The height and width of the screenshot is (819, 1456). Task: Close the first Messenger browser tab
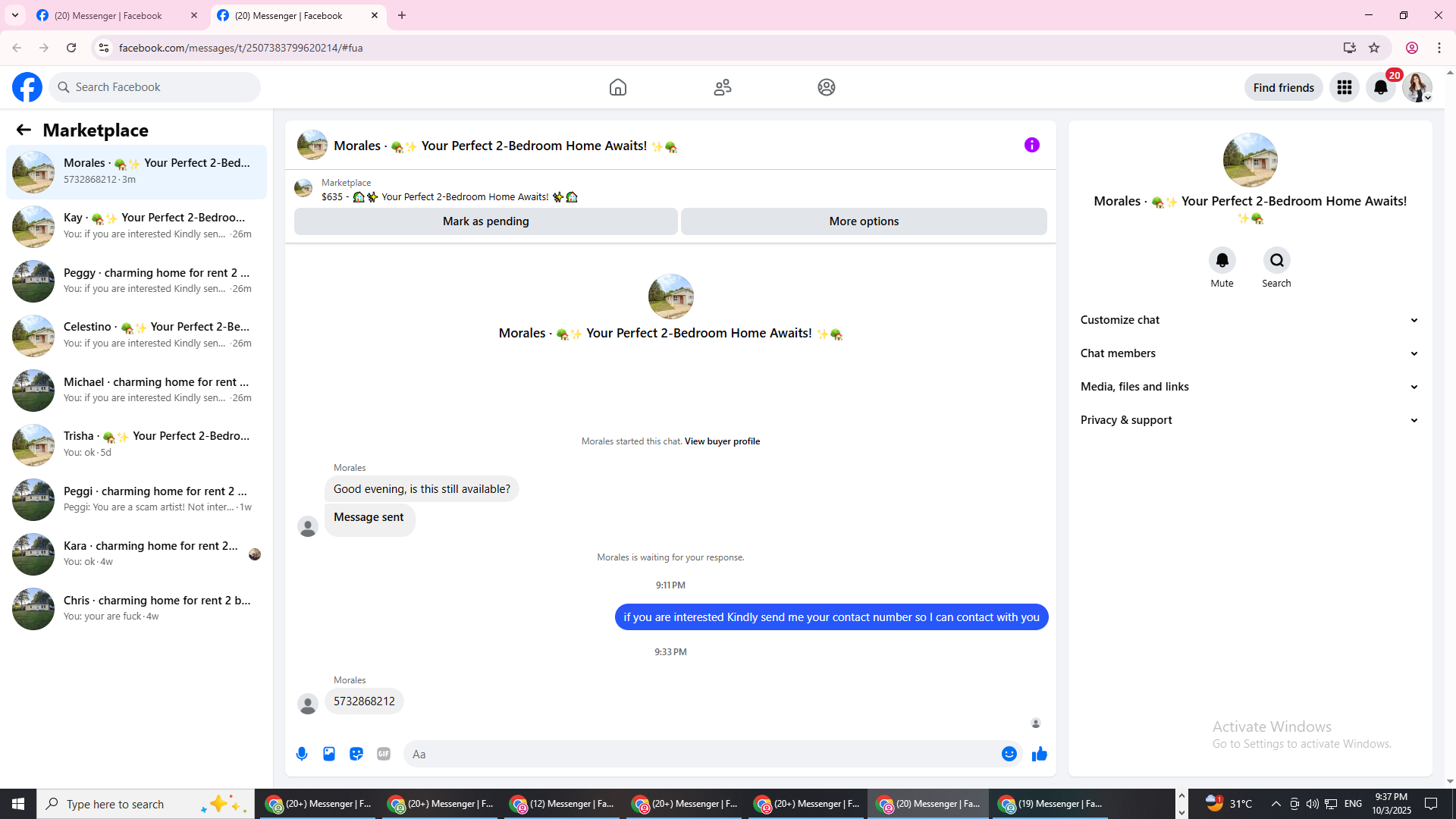194,15
